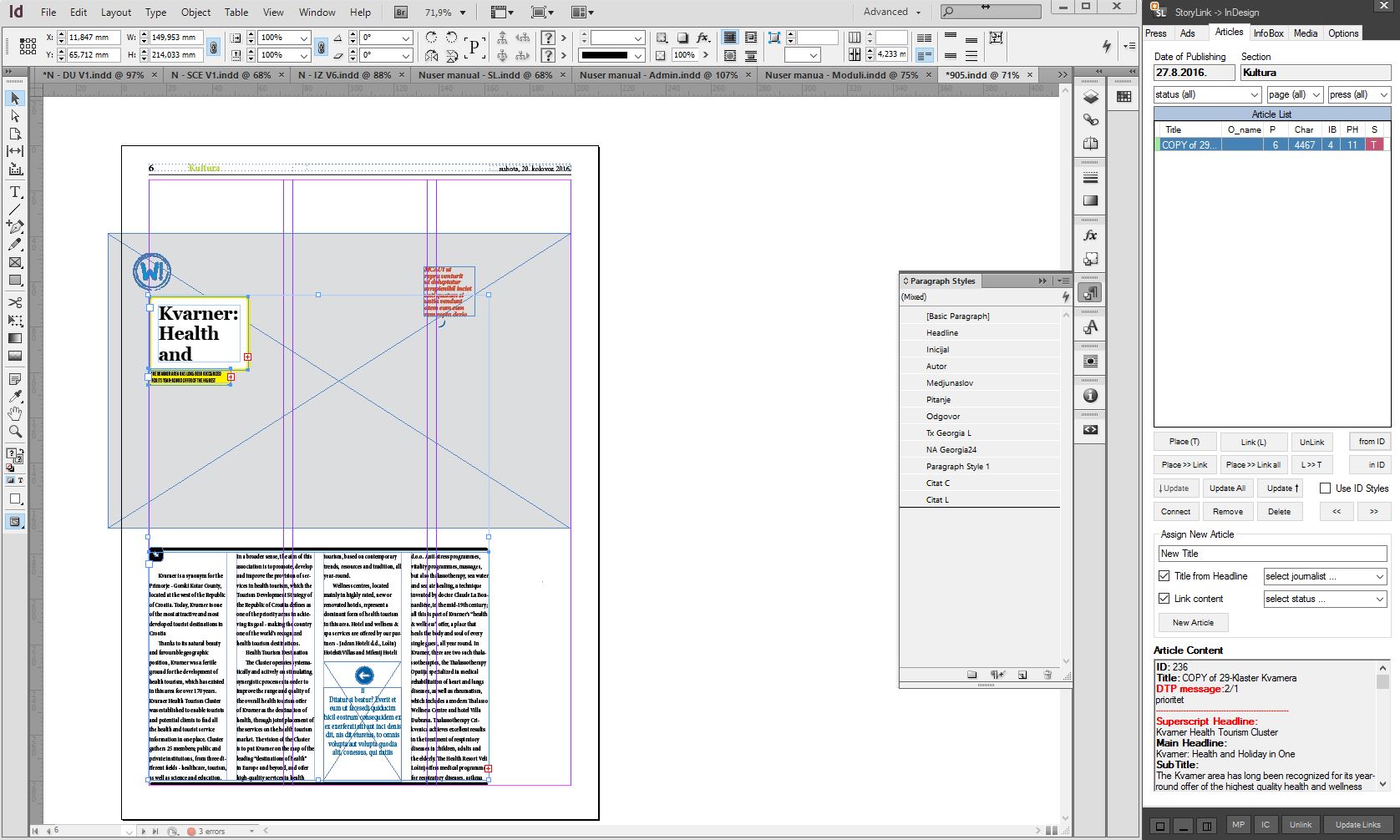
Task: Toggle the Use ID Styles checkbox
Action: click(x=1325, y=488)
